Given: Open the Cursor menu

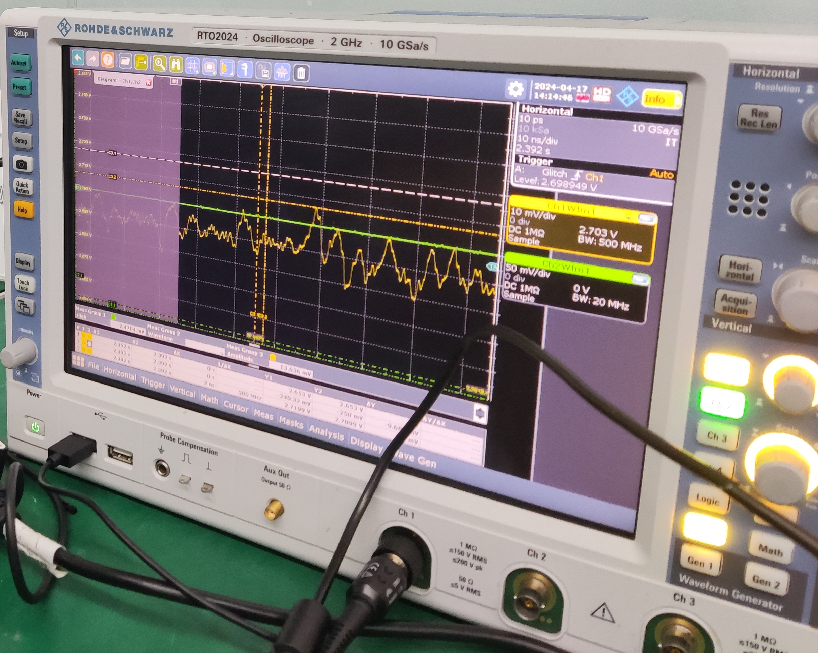Looking at the screenshot, I should tap(236, 407).
